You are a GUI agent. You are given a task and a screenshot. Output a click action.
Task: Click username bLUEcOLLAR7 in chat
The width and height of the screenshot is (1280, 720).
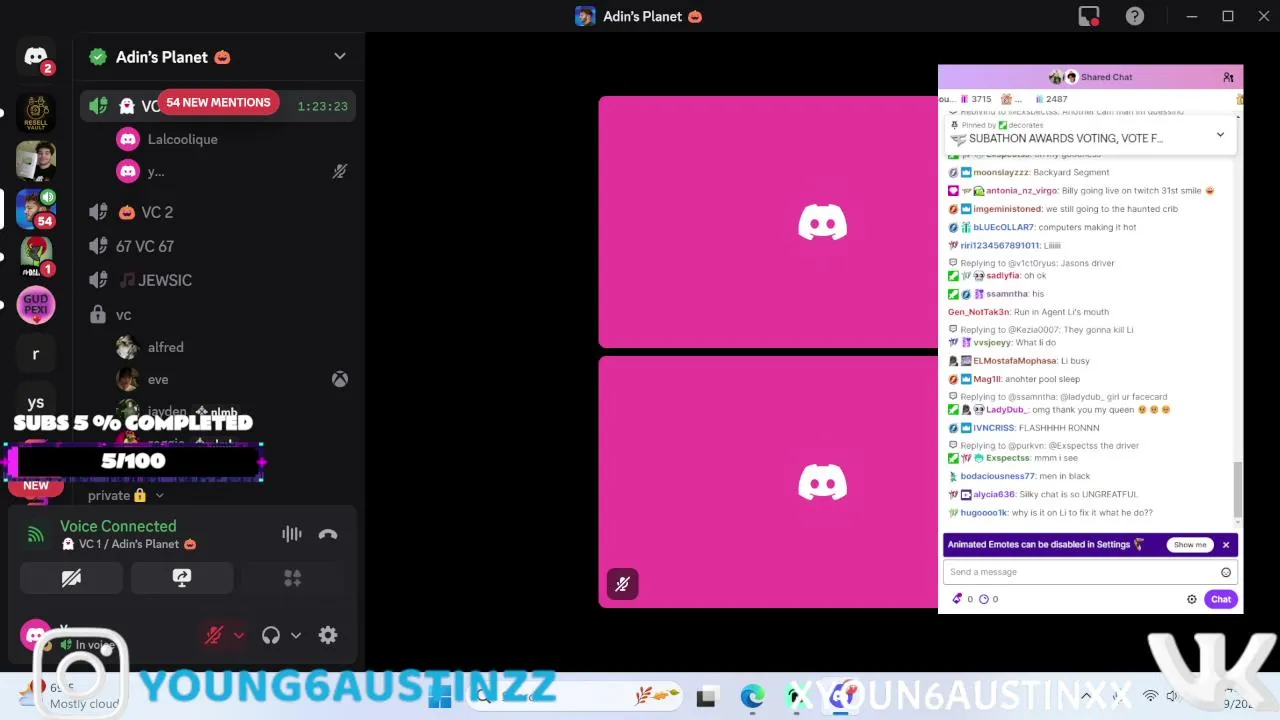click(x=1003, y=227)
